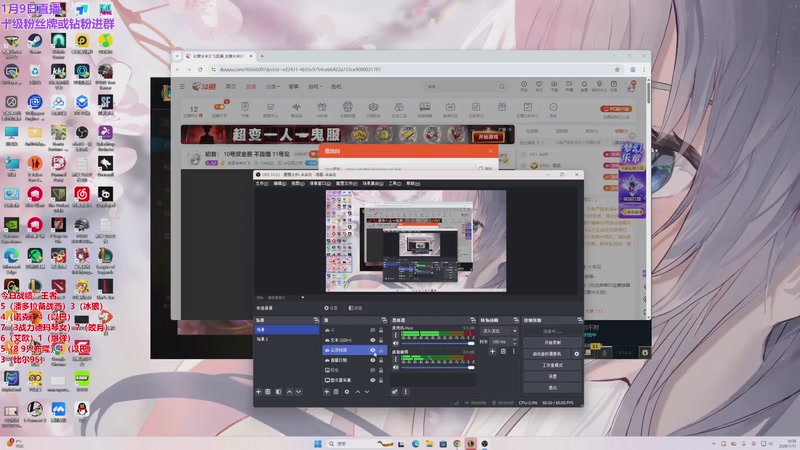The image size is (800, 450).
Task: Add a new scene with the plus icon
Action: coord(258,392)
